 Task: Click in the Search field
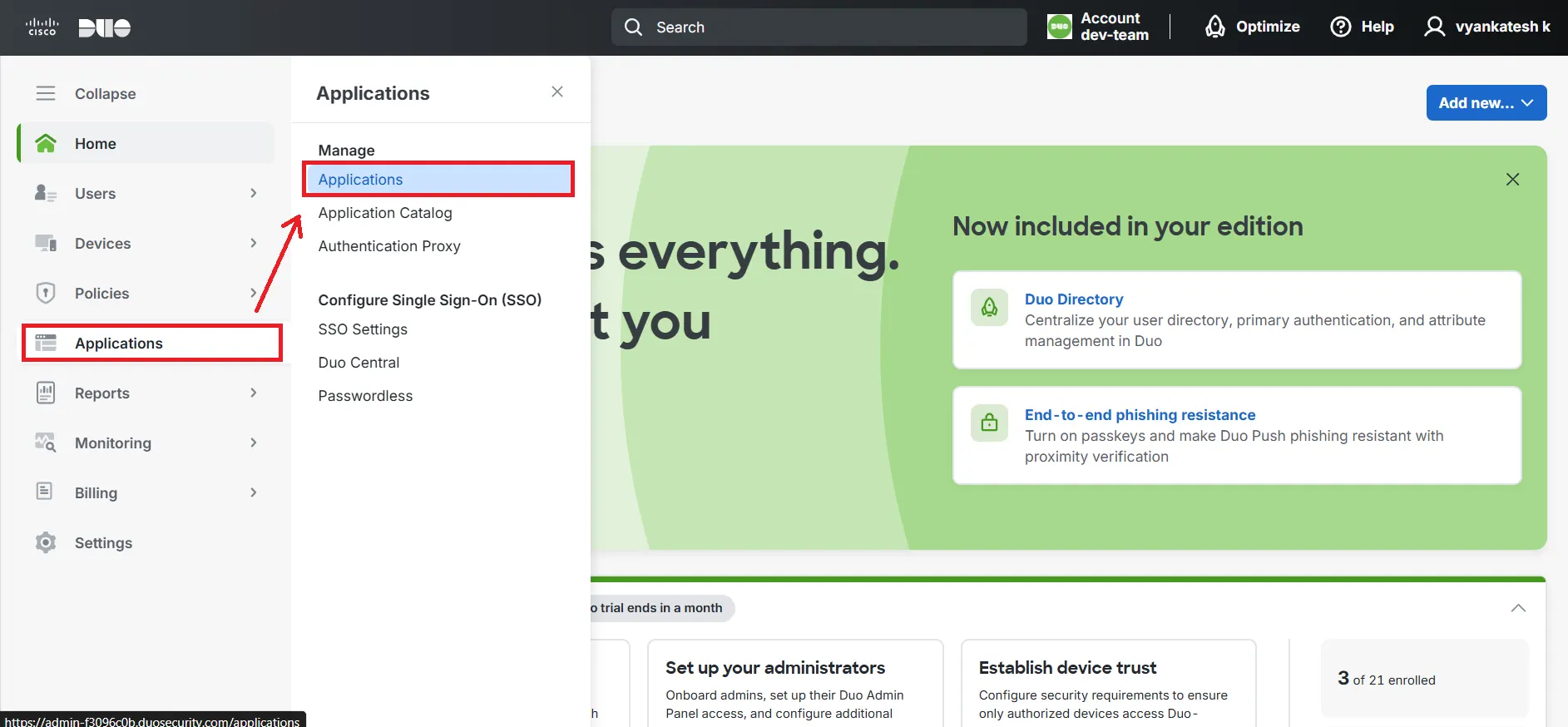click(819, 27)
